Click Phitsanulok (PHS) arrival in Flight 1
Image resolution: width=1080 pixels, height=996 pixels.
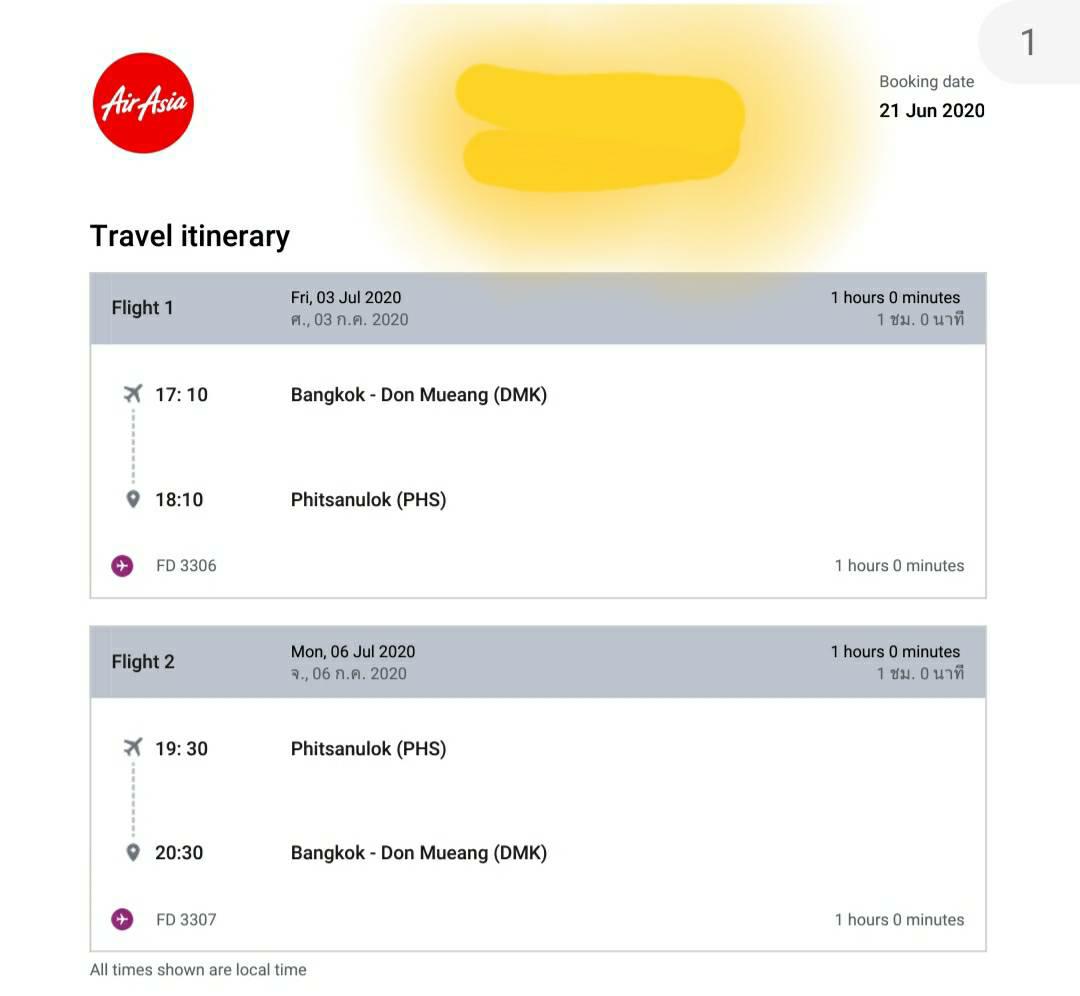[368, 499]
